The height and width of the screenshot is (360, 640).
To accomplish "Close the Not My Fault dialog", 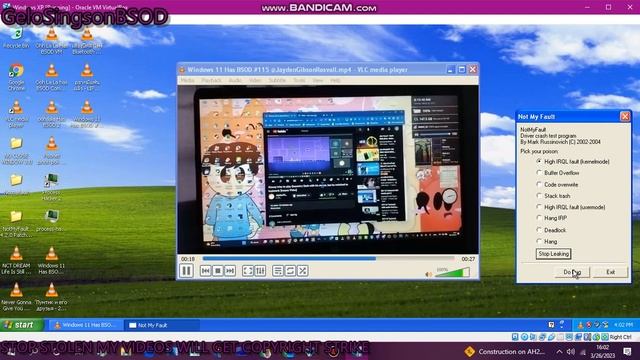I will coord(624,117).
